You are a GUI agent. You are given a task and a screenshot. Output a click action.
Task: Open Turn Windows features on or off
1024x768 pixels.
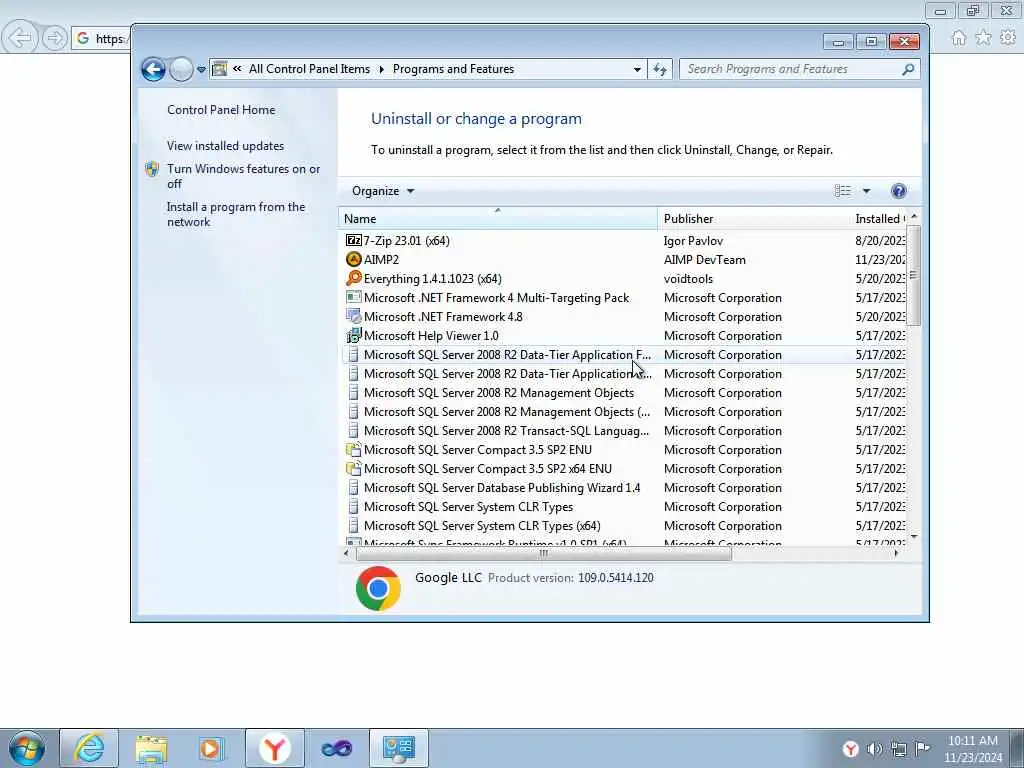pyautogui.click(x=243, y=176)
